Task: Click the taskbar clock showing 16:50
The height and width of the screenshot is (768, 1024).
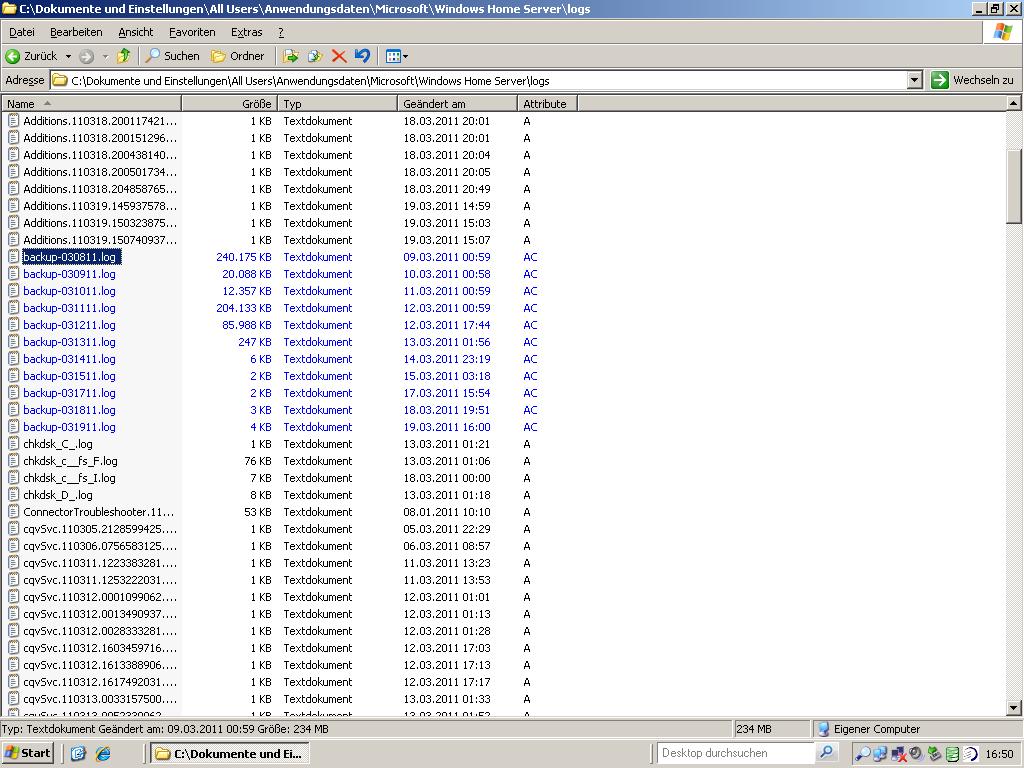Action: click(999, 754)
